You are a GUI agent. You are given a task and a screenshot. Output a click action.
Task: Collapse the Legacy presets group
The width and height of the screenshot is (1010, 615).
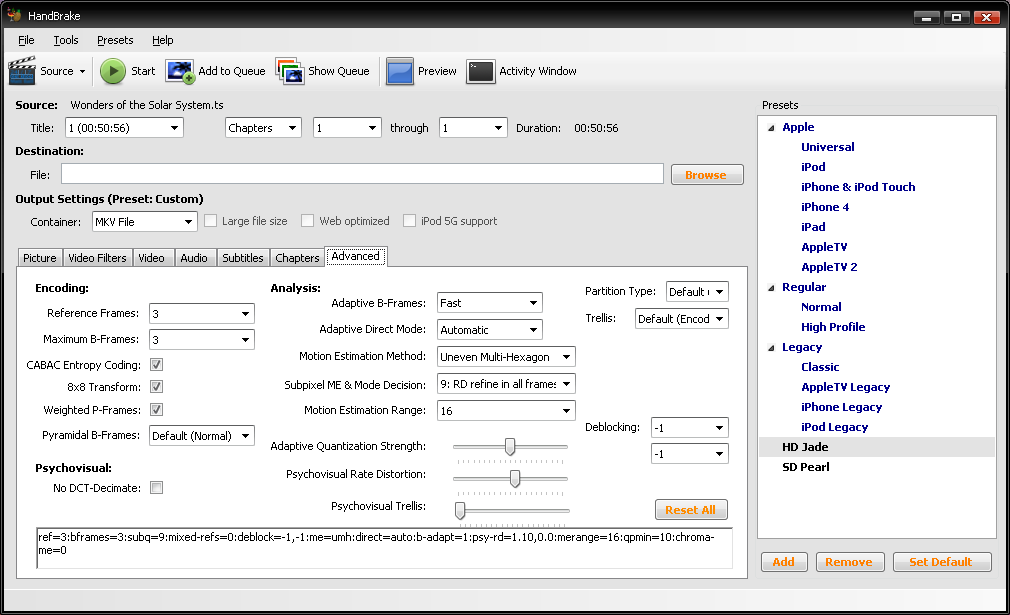(x=771, y=347)
